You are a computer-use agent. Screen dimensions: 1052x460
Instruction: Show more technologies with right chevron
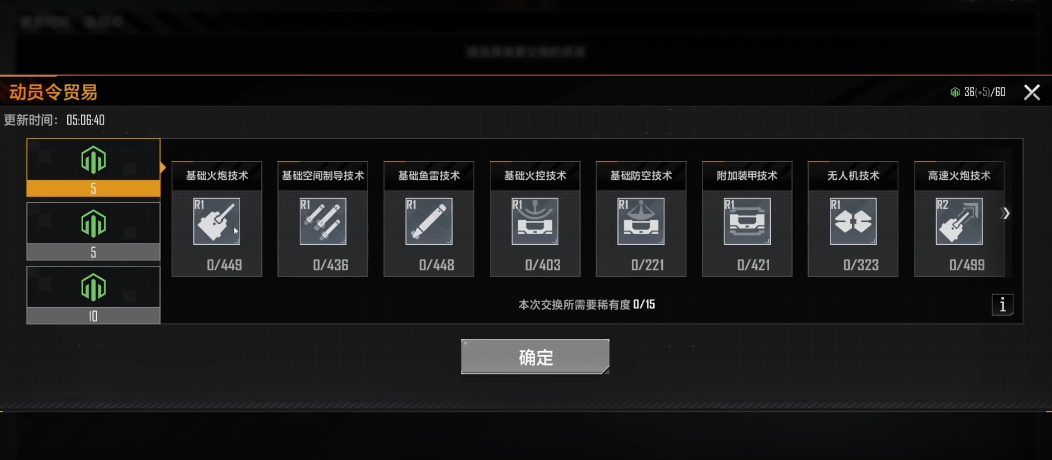[x=1006, y=213]
